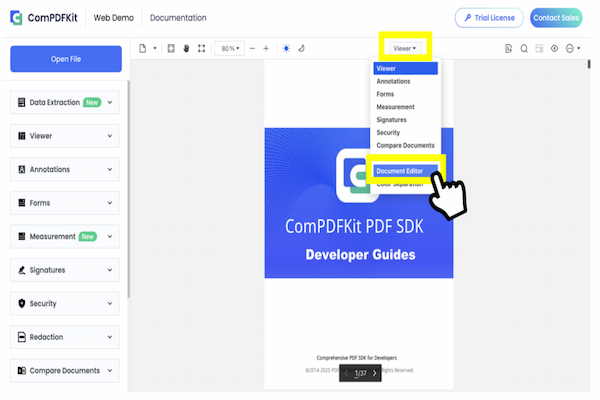
Task: Toggle the dark theme moon icon
Action: tap(302, 49)
